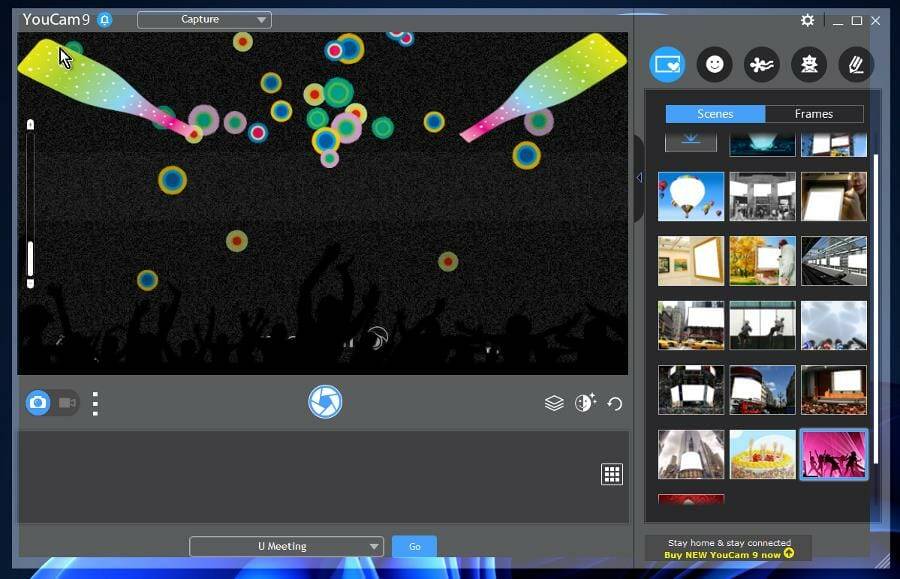Open the U Meeting dropdown
Viewport: 900px width, 579px height.
coord(286,546)
